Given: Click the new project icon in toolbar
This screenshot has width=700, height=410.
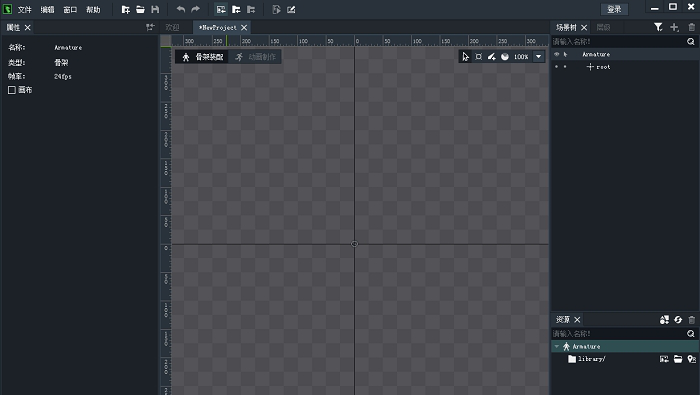Looking at the screenshot, I should pyautogui.click(x=125, y=9).
